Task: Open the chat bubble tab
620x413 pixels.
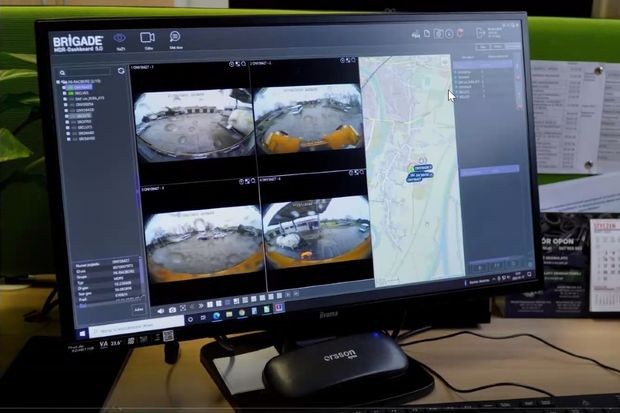Action: coord(175,38)
